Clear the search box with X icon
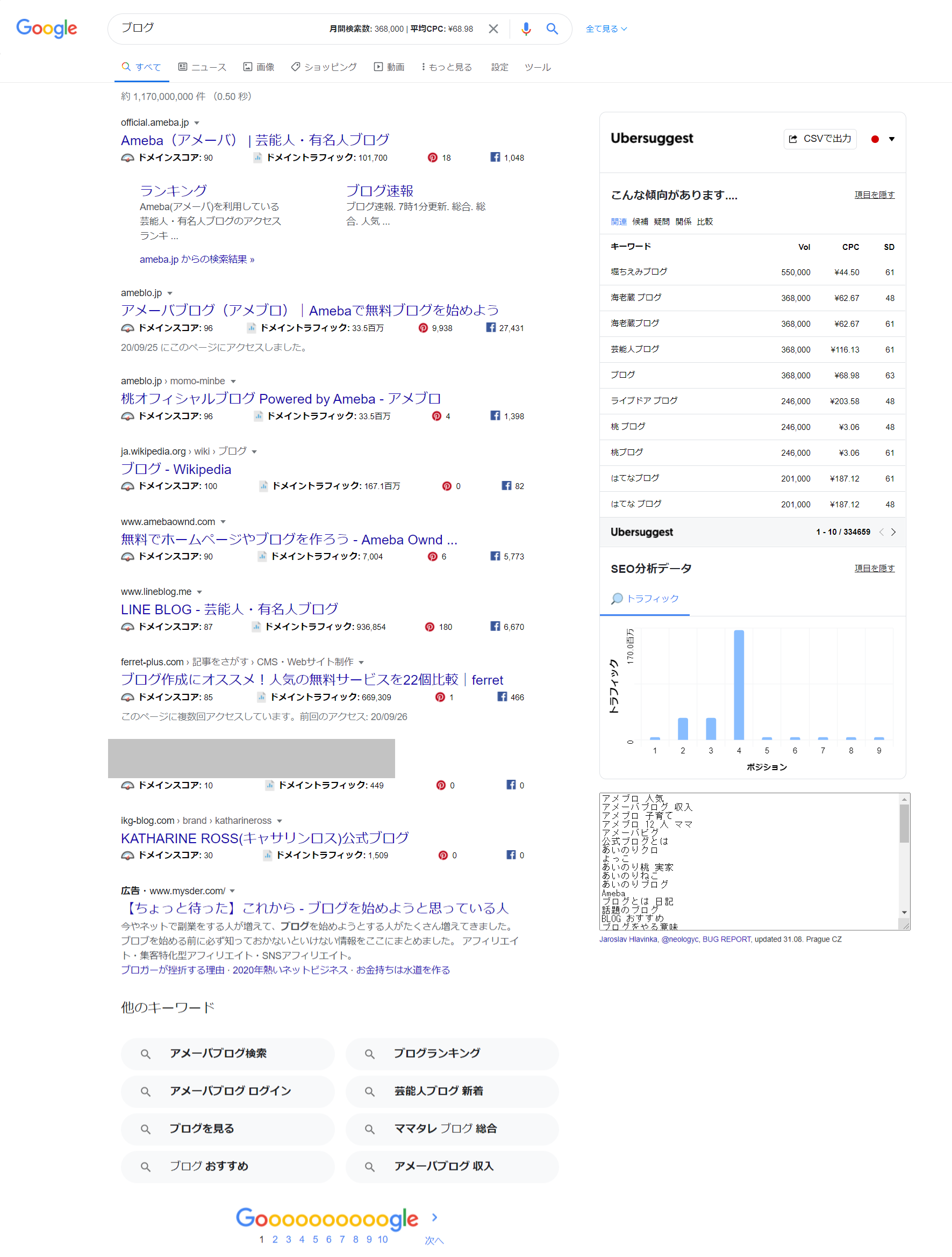Viewport: 952px width, 1257px height. point(493,28)
